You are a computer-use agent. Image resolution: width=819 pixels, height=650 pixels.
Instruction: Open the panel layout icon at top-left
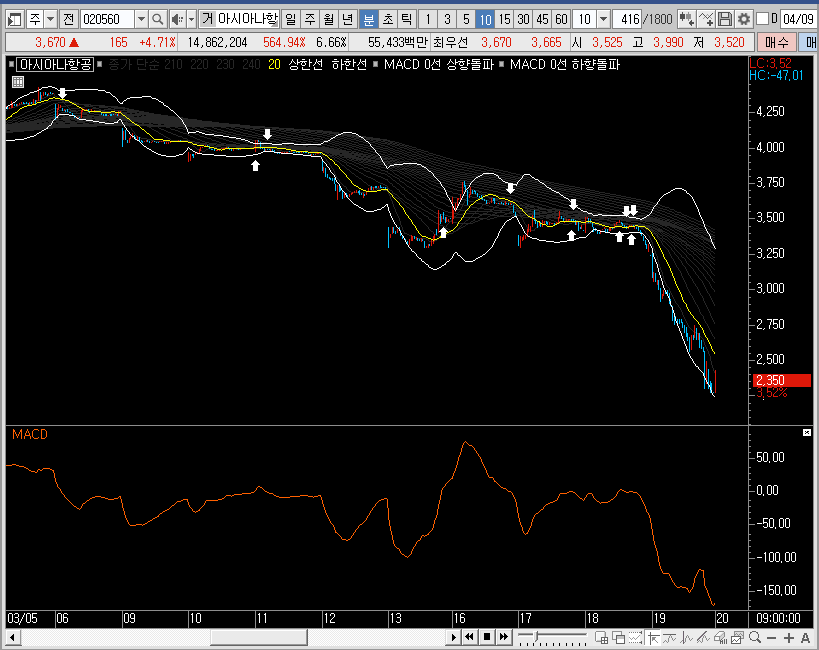point(15,20)
